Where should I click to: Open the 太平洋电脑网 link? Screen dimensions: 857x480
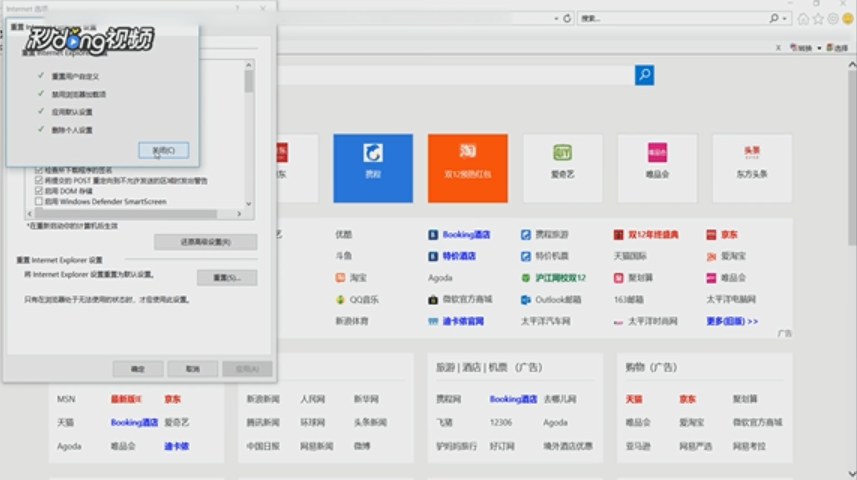pyautogui.click(x=731, y=300)
